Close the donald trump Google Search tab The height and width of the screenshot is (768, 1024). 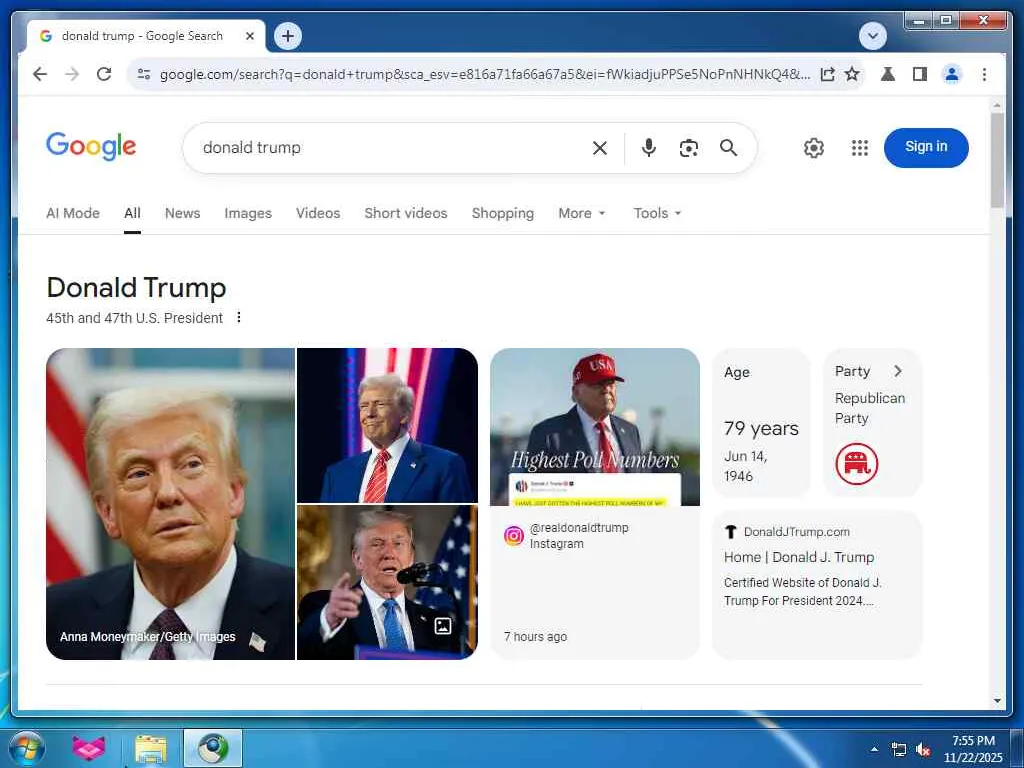click(249, 37)
